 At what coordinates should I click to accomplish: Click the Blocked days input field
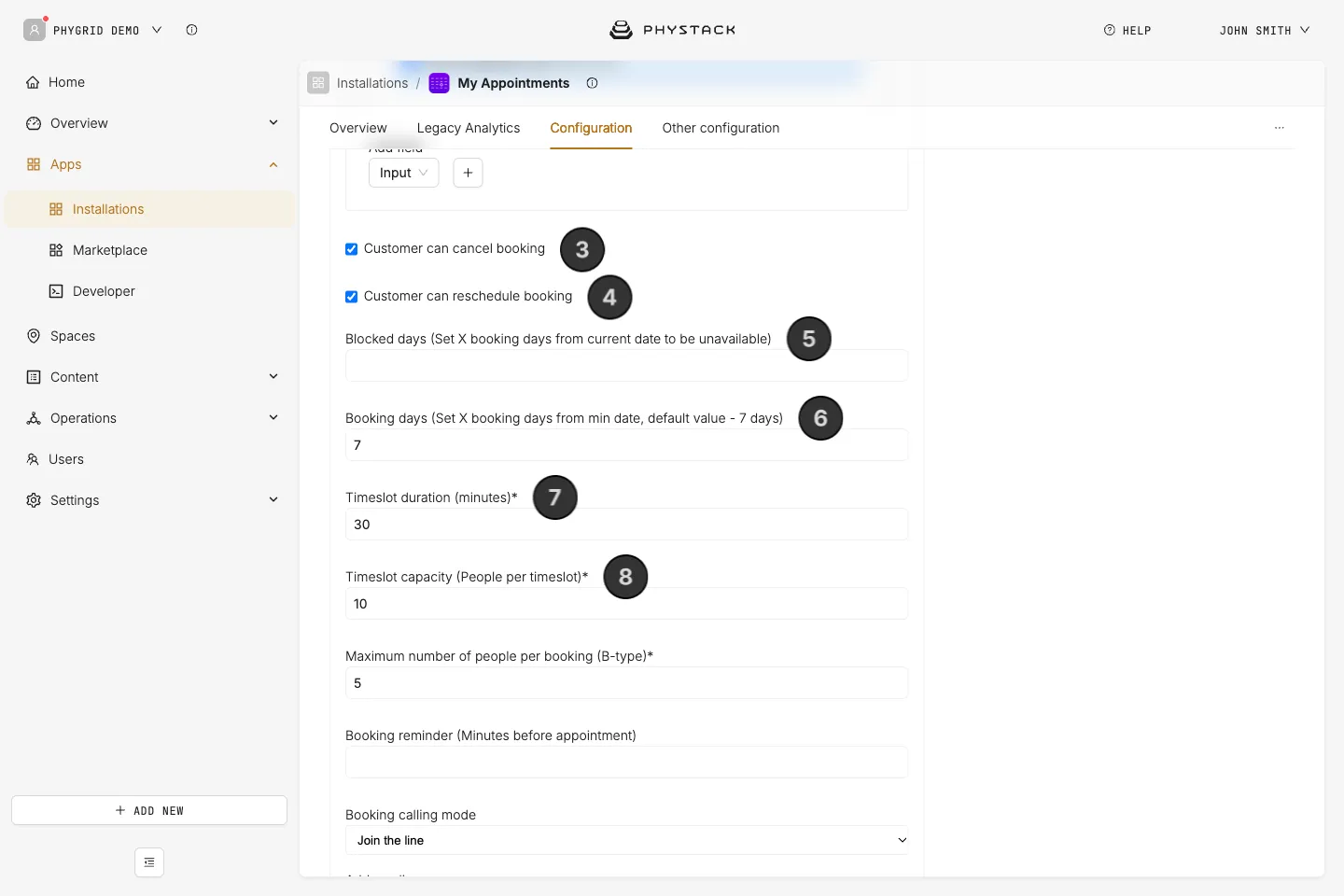click(627, 366)
